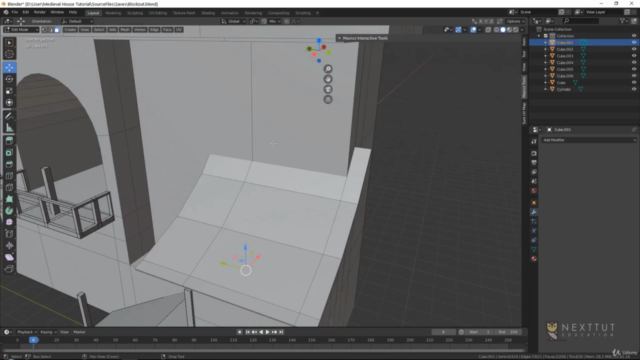Select the Inset Faces tool
640x360 pixels.
click(9, 153)
